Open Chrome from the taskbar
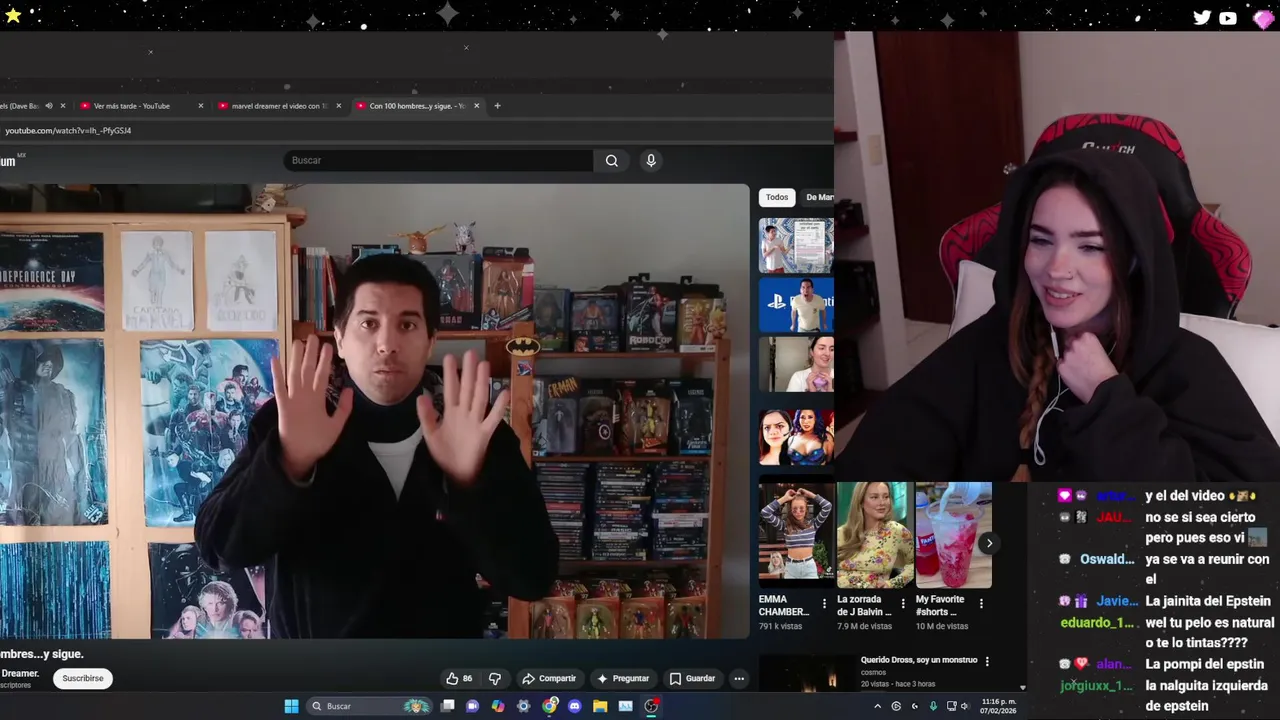 (550, 706)
